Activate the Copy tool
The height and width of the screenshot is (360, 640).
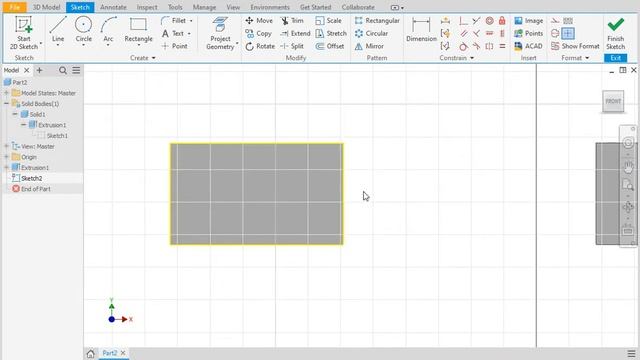point(258,33)
